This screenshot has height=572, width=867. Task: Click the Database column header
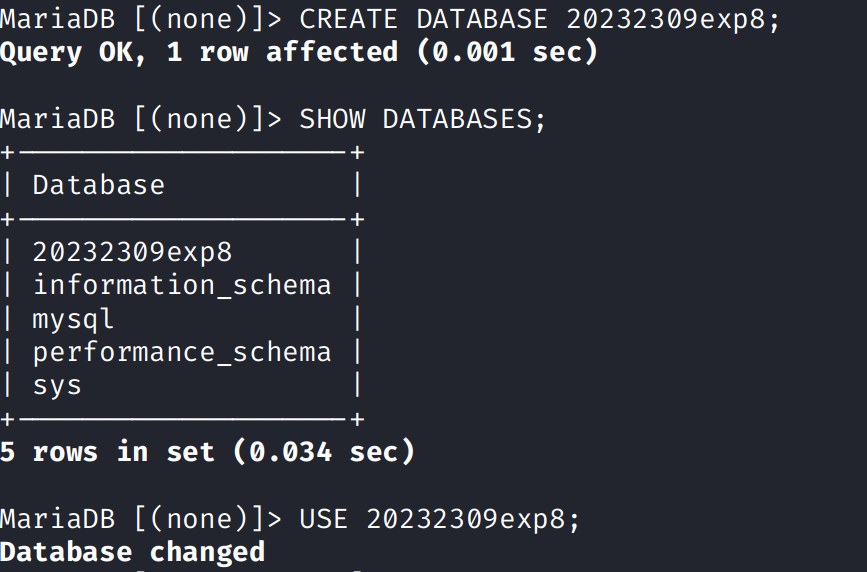[x=98, y=185]
